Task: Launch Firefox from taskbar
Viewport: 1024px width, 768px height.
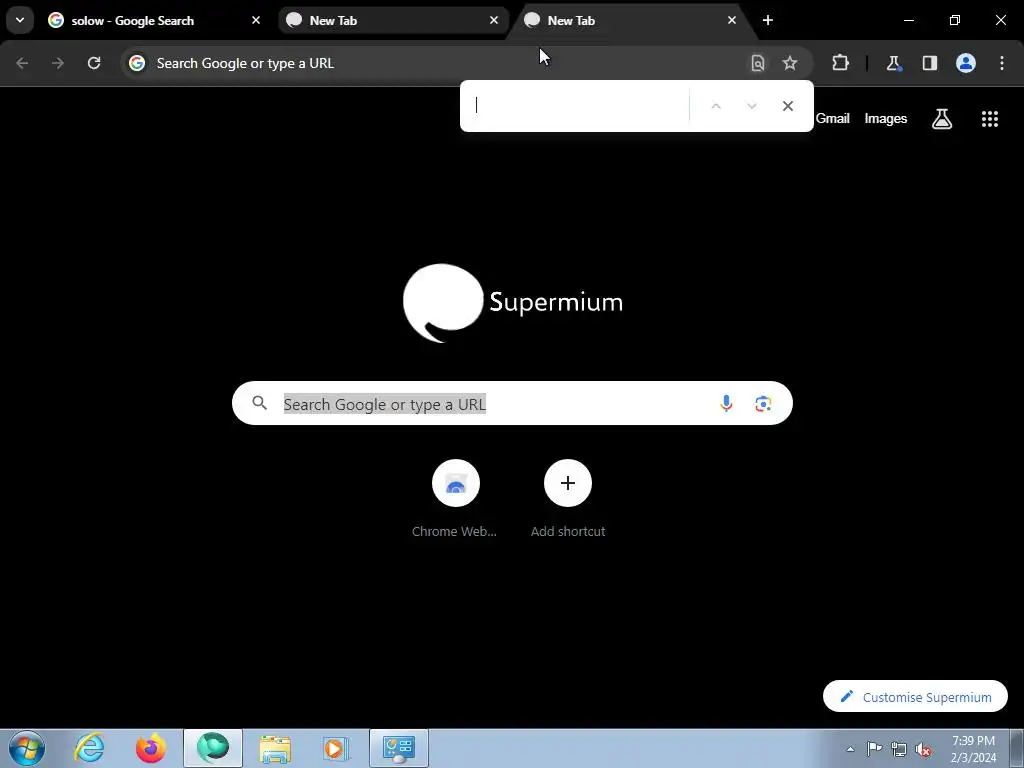Action: pyautogui.click(x=150, y=748)
